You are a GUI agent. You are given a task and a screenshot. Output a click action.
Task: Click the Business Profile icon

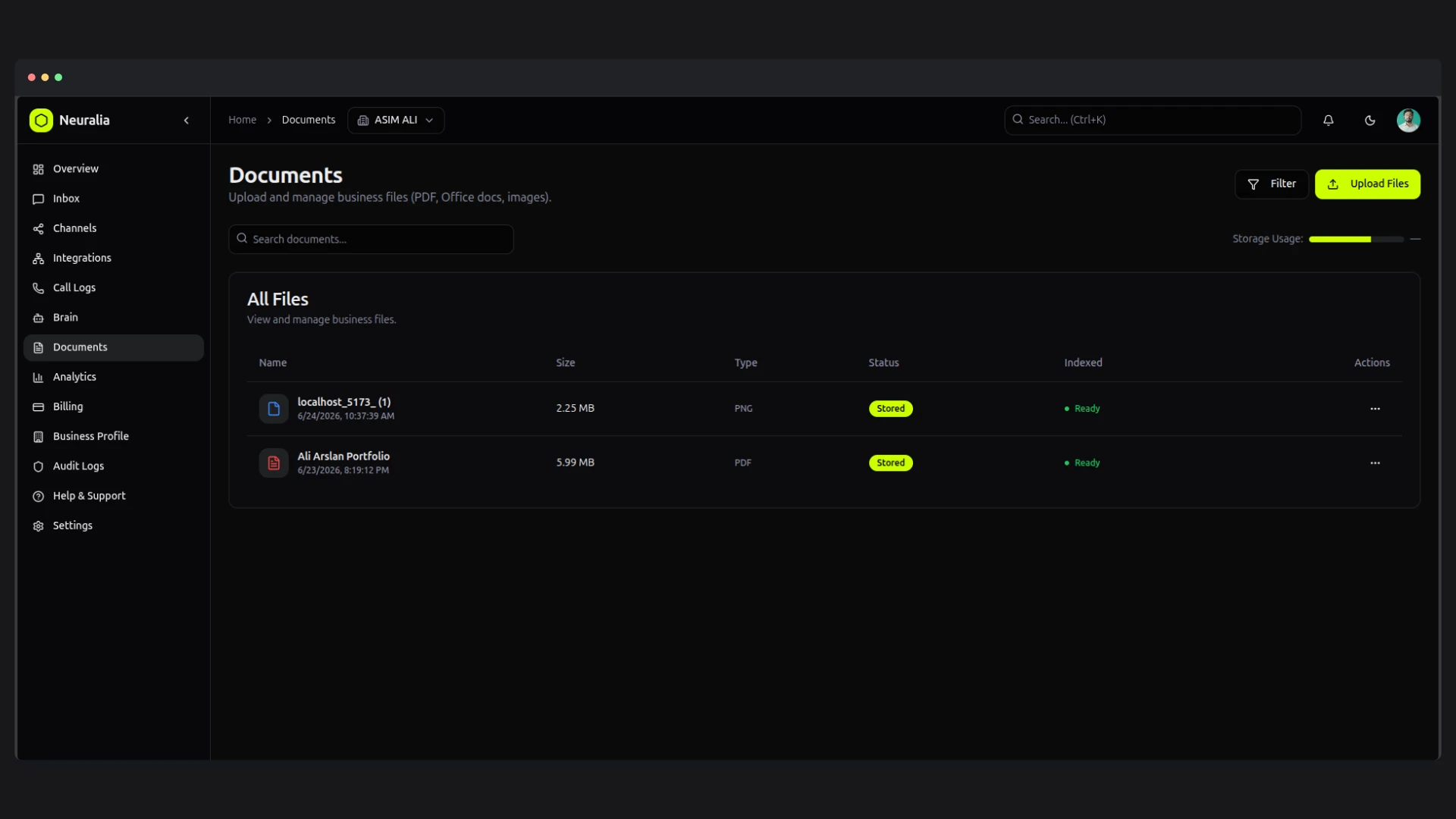point(39,437)
